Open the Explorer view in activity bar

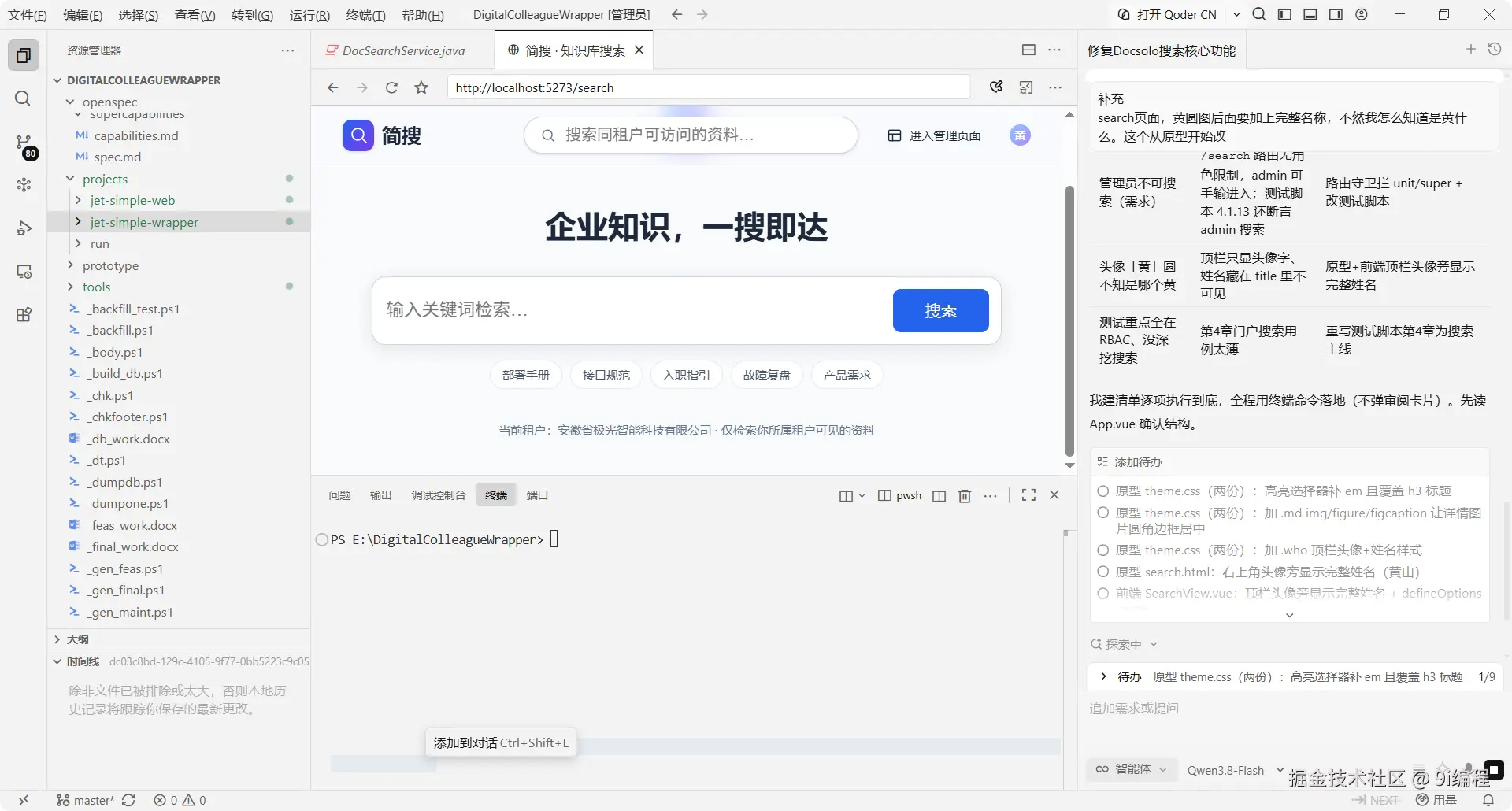click(x=24, y=55)
